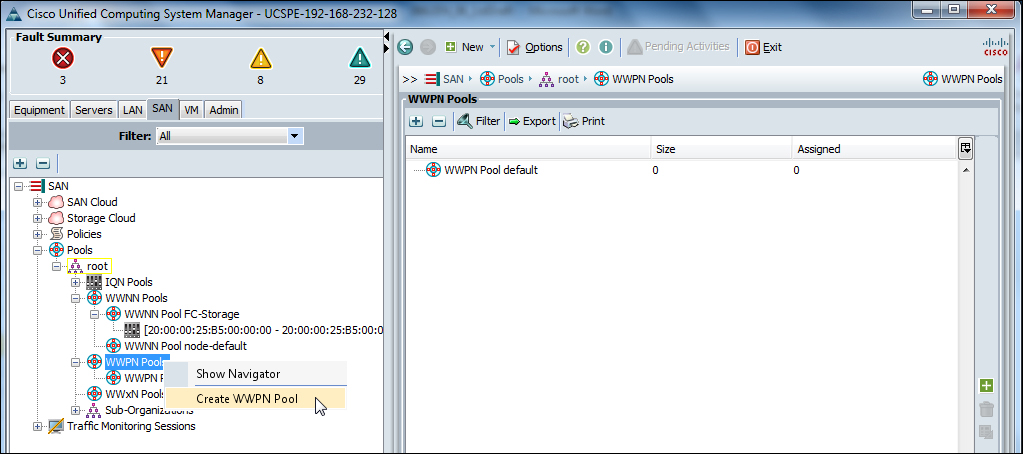This screenshot has width=1023, height=454.
Task: Click Pools in the breadcrumb path
Action: (510, 80)
